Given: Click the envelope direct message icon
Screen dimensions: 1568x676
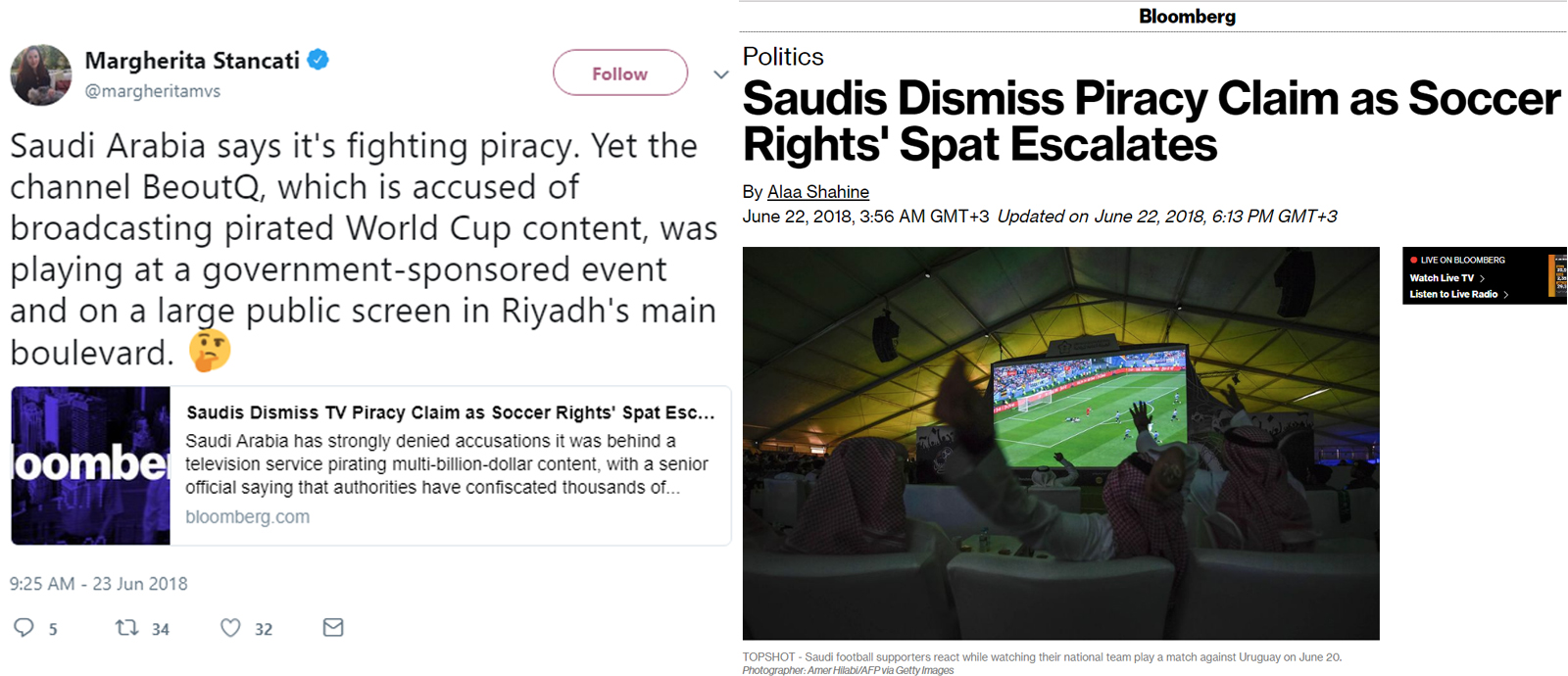Looking at the screenshot, I should [x=333, y=627].
